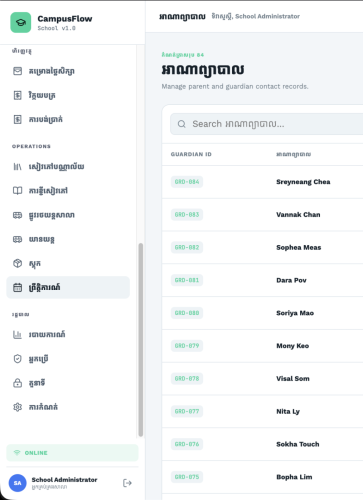Sort by GUARDIAN ID column header
Screen dimensions: 363x500
coord(191,154)
